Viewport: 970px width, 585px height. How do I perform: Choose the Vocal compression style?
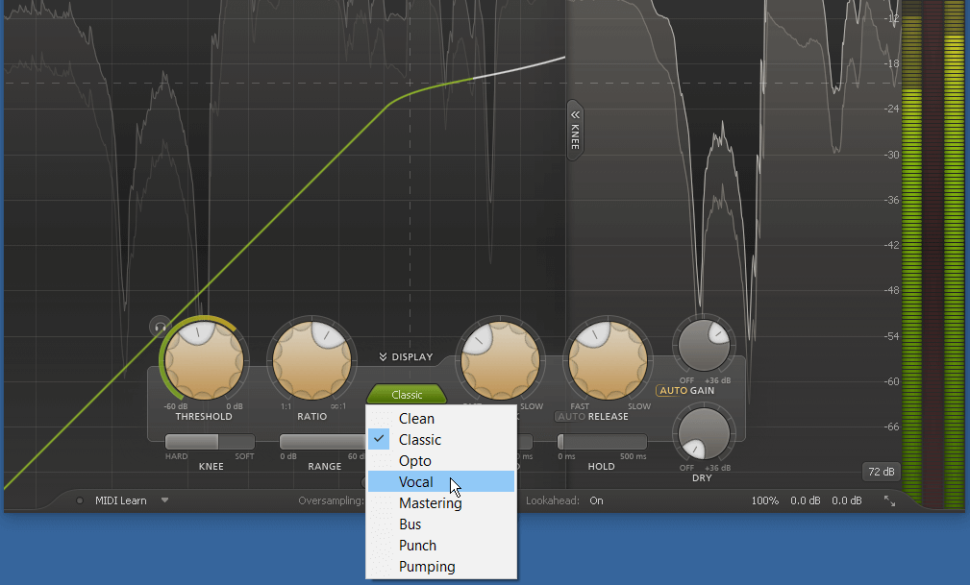pos(441,482)
